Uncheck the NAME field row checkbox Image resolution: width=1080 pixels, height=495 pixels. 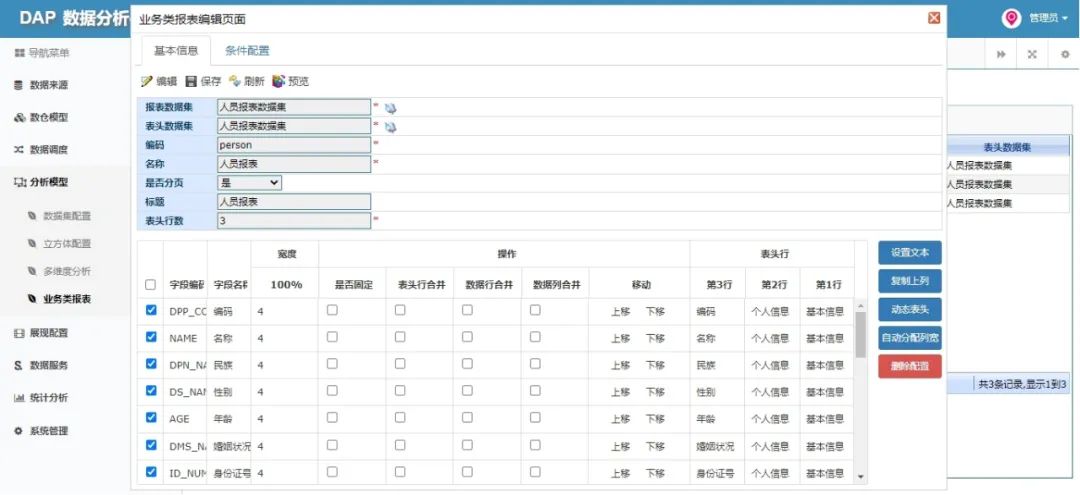(x=152, y=337)
